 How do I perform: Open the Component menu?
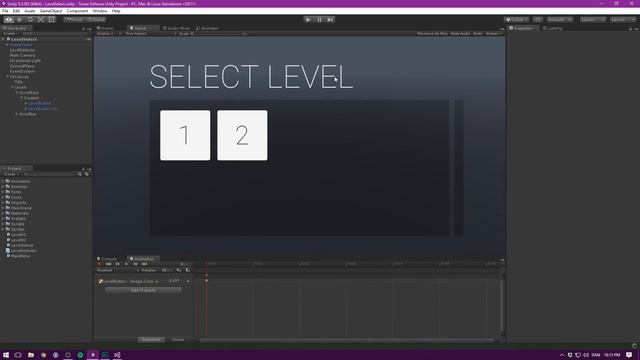tap(77, 11)
